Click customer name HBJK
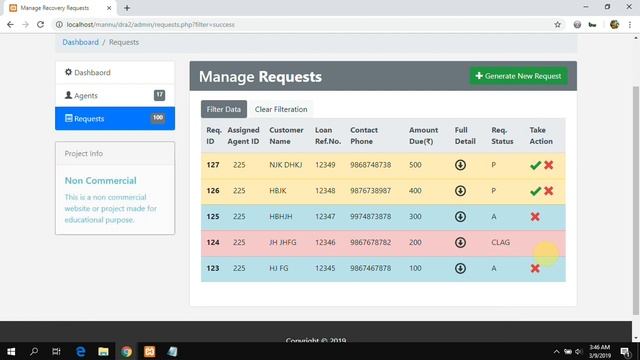This screenshot has height=360, width=640. (x=278, y=191)
